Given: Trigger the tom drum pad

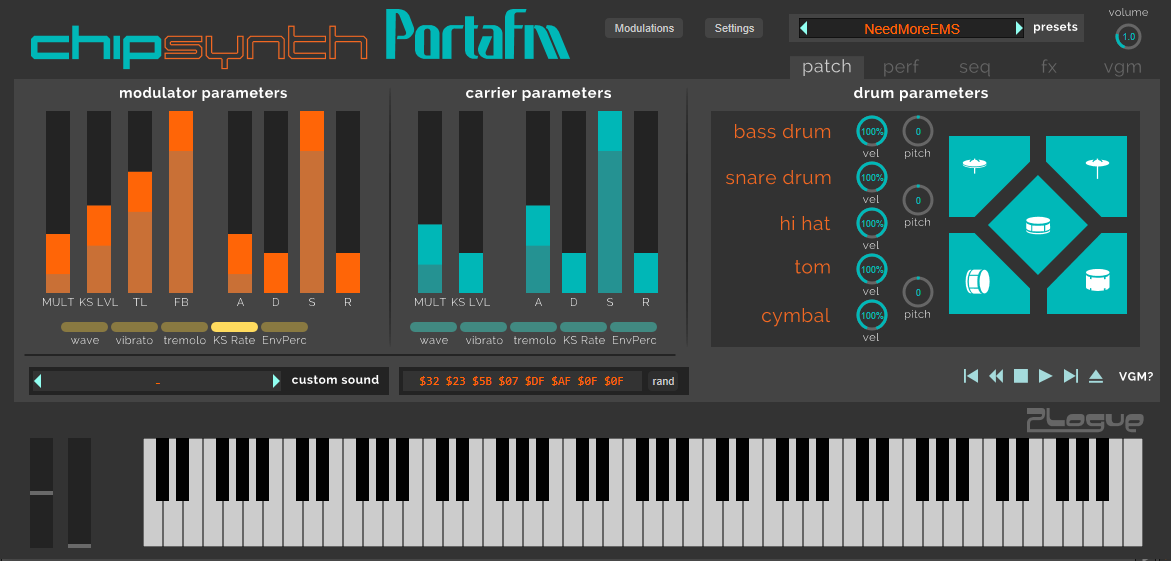Looking at the screenshot, I should 1096,283.
